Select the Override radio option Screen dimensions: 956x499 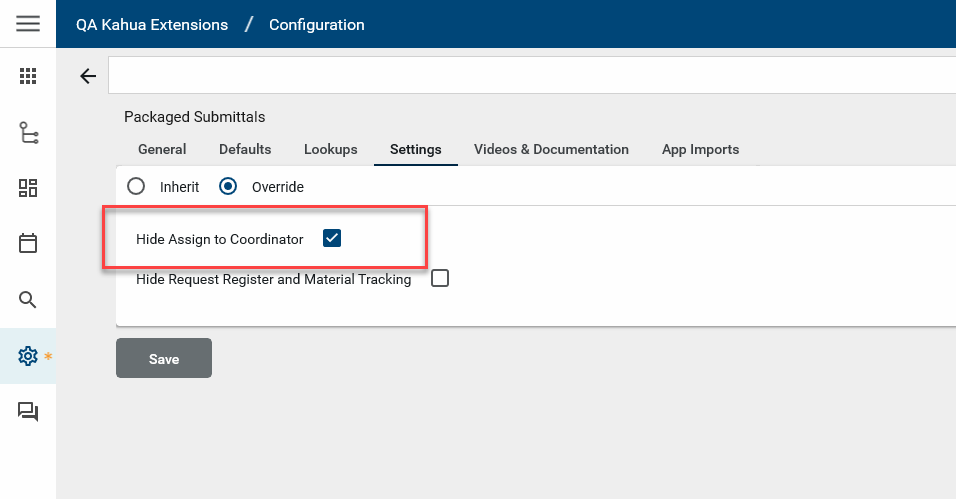(x=229, y=186)
